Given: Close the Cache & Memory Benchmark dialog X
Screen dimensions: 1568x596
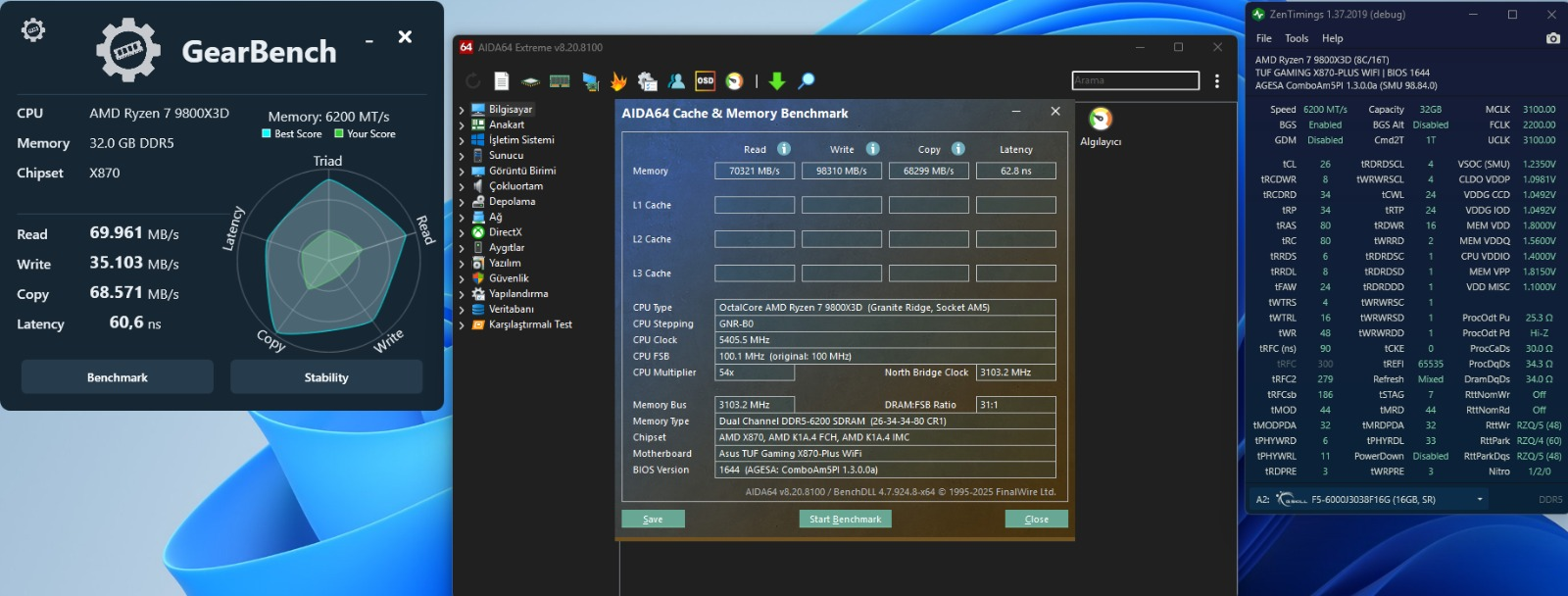Looking at the screenshot, I should (1055, 112).
